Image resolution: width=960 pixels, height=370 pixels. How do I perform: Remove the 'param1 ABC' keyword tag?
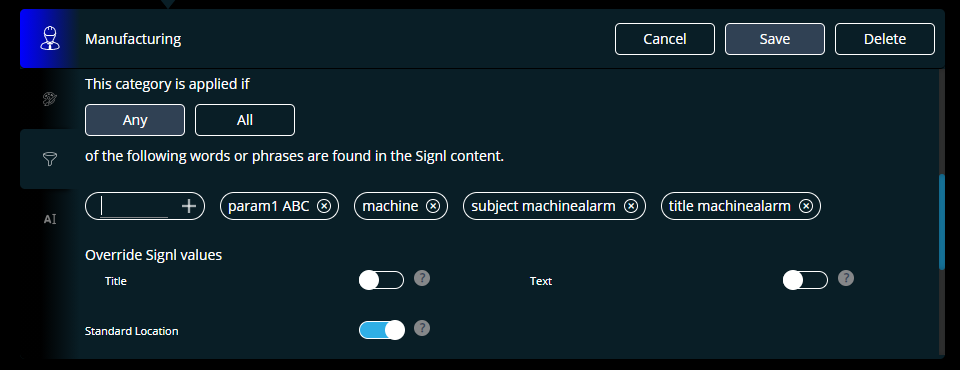pyautogui.click(x=324, y=206)
